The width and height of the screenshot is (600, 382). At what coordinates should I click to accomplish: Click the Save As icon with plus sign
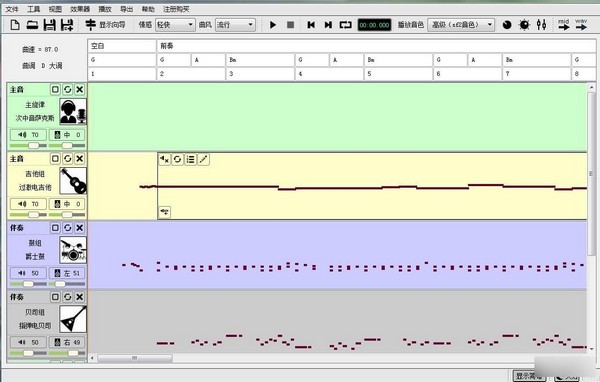tap(67, 25)
